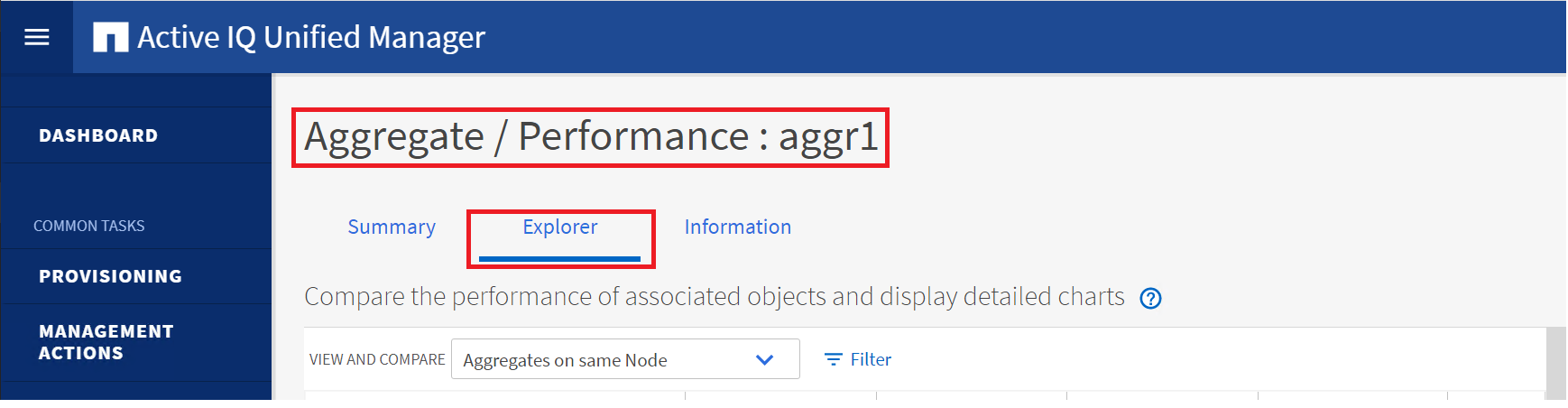The width and height of the screenshot is (1568, 408).
Task: Click the Filter funnel lines icon
Action: 833,359
